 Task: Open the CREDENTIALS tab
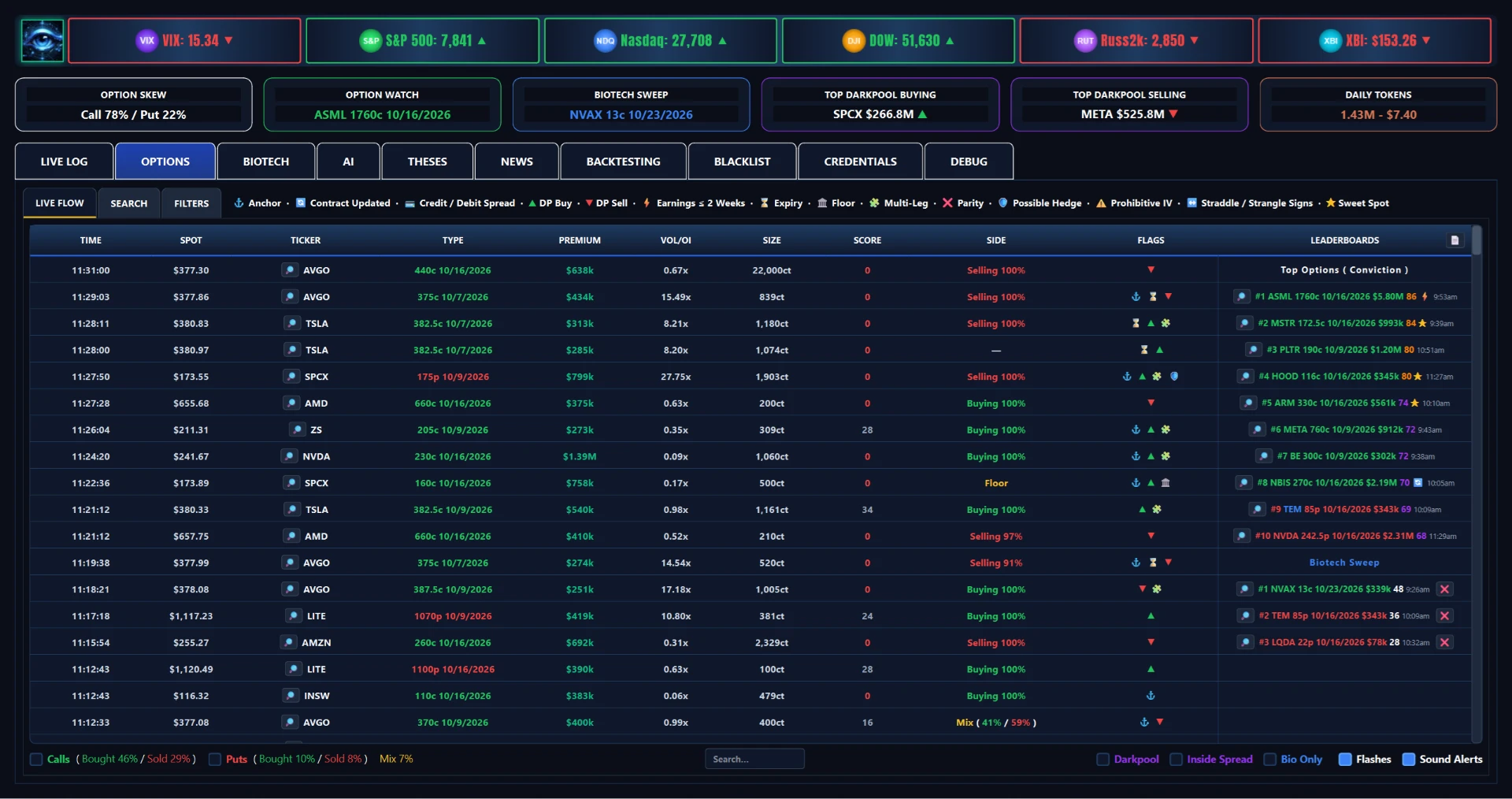point(860,162)
